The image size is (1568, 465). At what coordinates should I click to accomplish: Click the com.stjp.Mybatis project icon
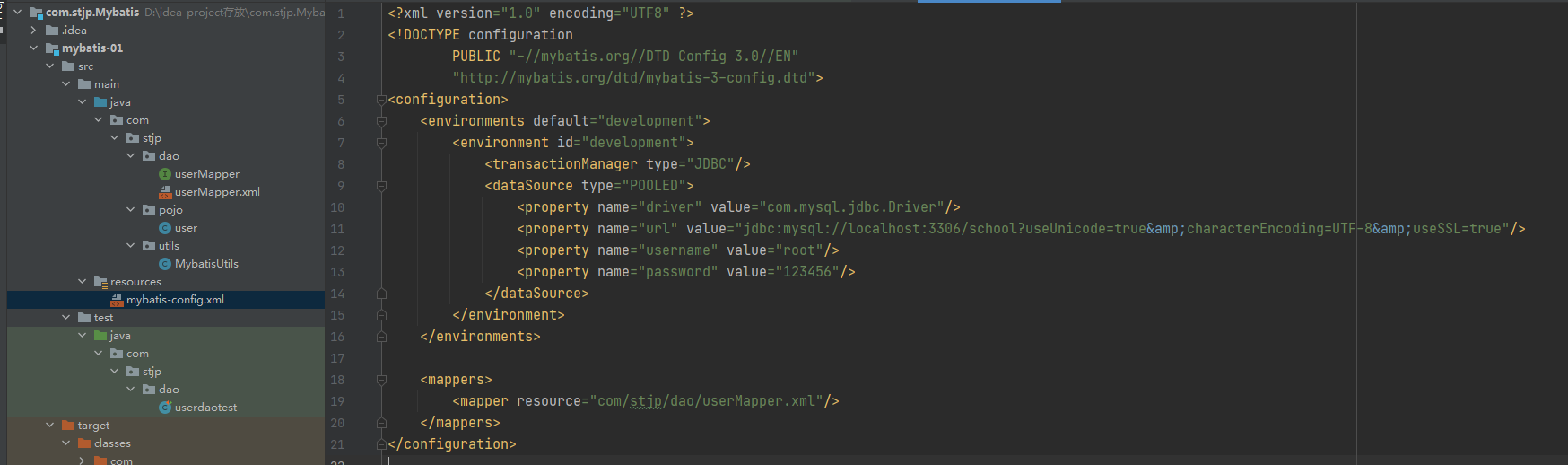click(x=36, y=13)
